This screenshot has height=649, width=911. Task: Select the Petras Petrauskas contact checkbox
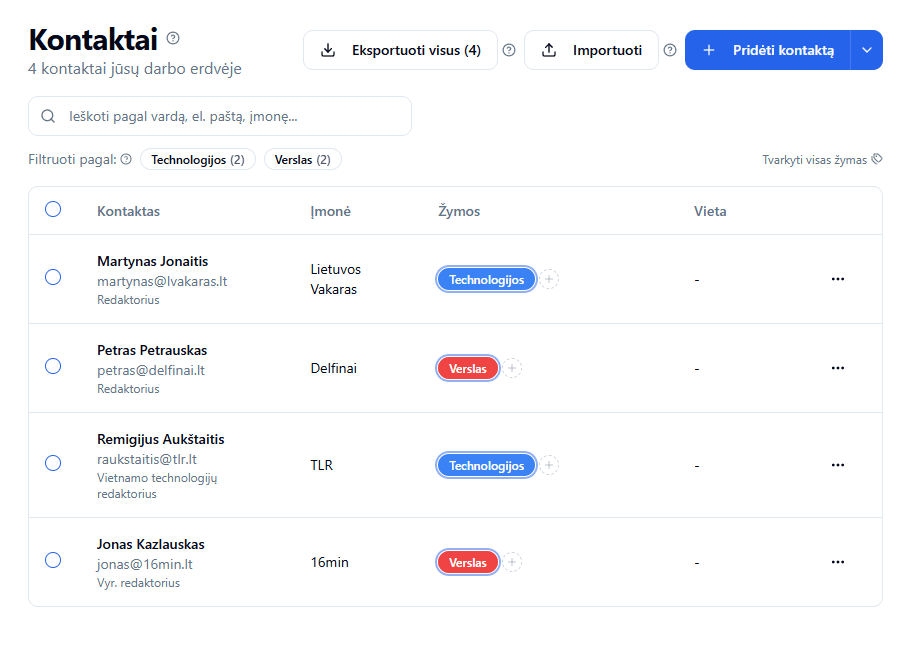53,366
